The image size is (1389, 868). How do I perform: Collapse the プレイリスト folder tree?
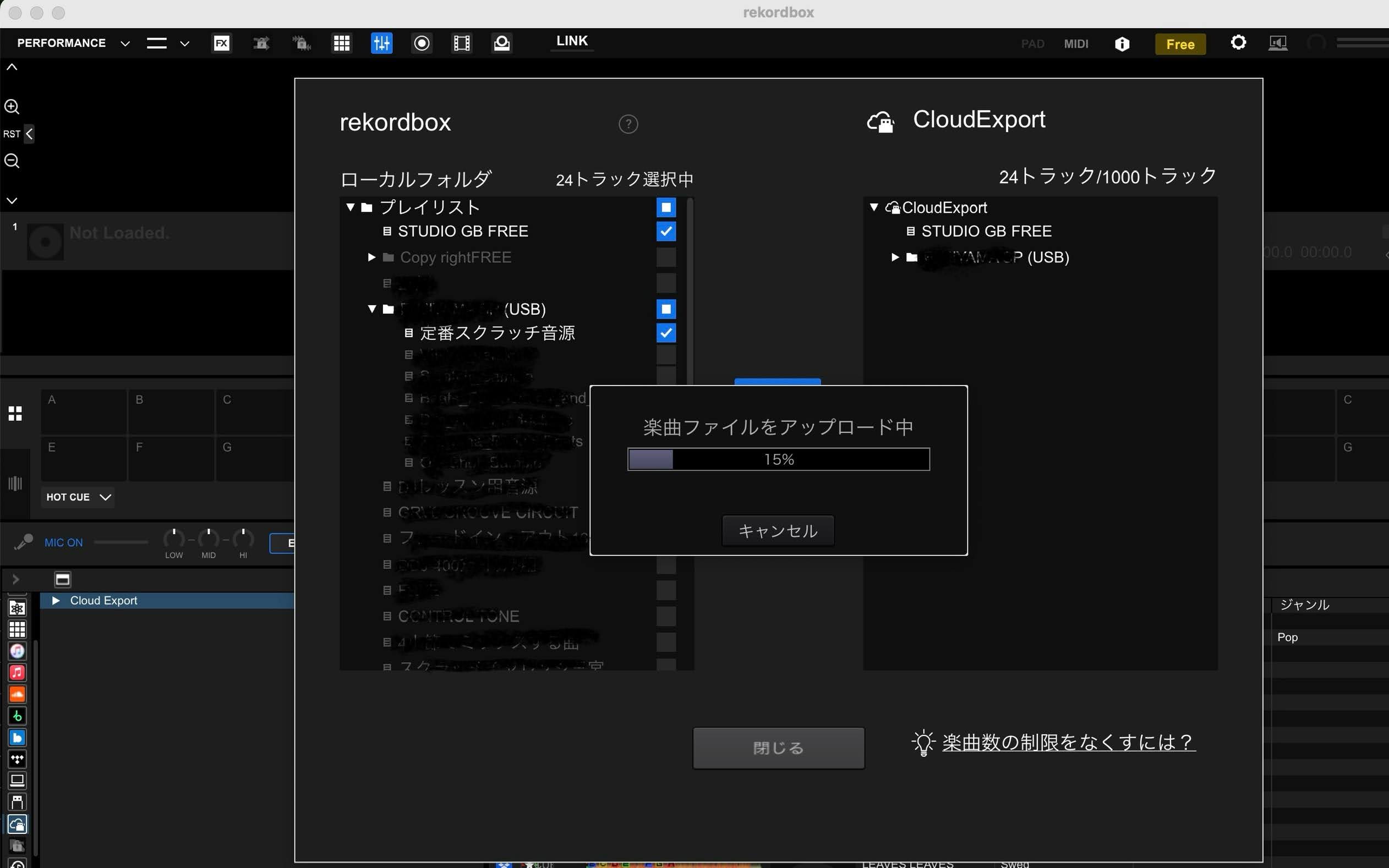pyautogui.click(x=350, y=207)
